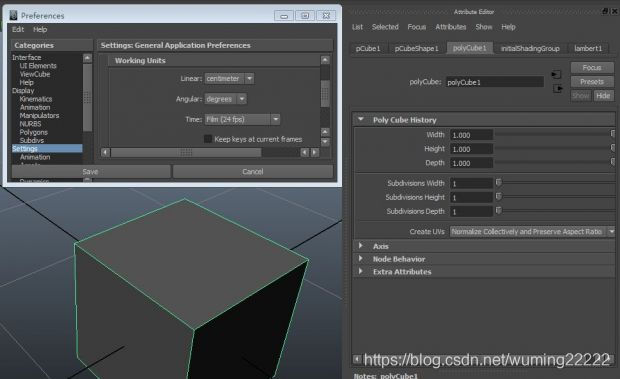This screenshot has width=620, height=379.
Task: Click the Save button in Preferences
Action: coord(91,172)
